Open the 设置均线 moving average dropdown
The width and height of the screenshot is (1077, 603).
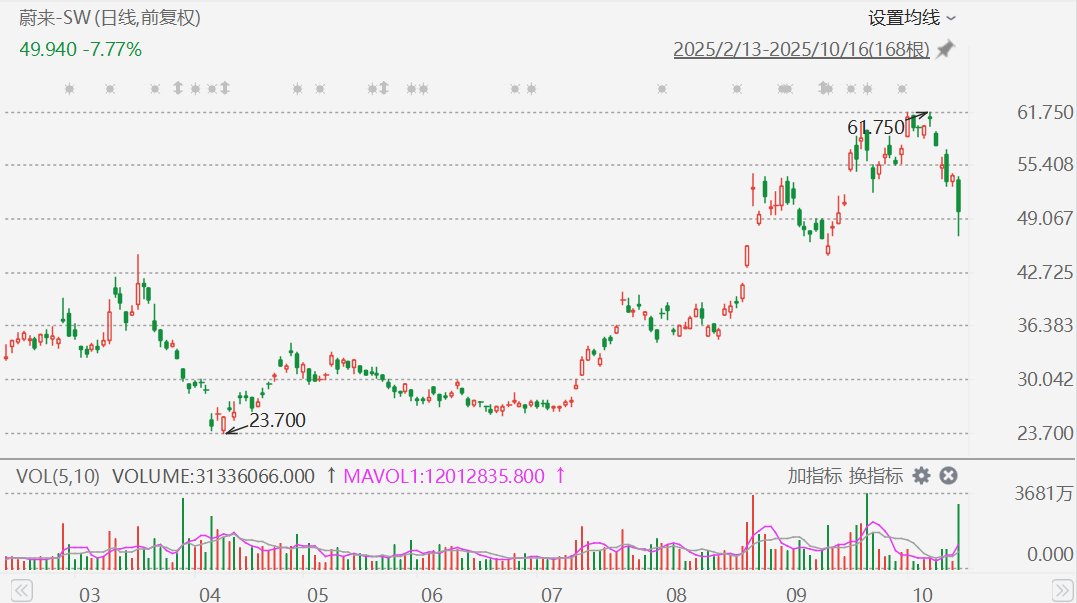coord(911,18)
